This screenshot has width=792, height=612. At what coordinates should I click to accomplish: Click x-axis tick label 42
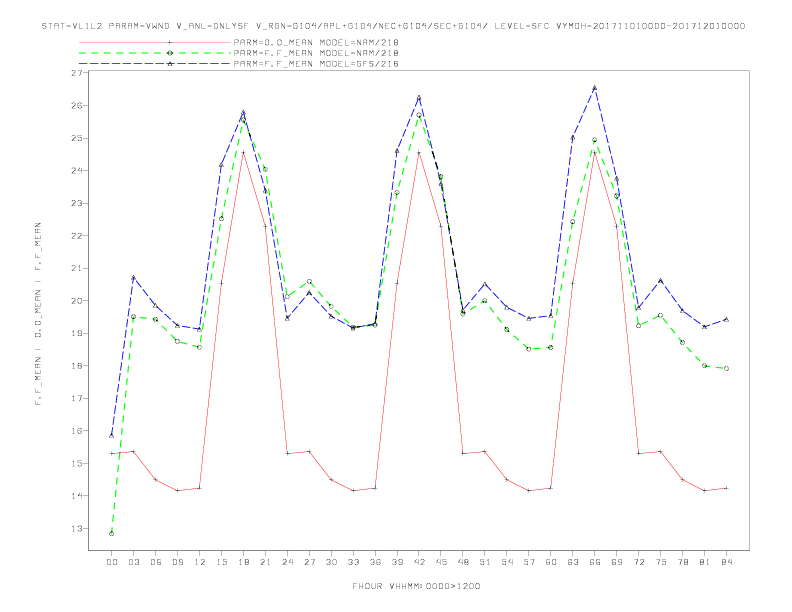click(419, 562)
